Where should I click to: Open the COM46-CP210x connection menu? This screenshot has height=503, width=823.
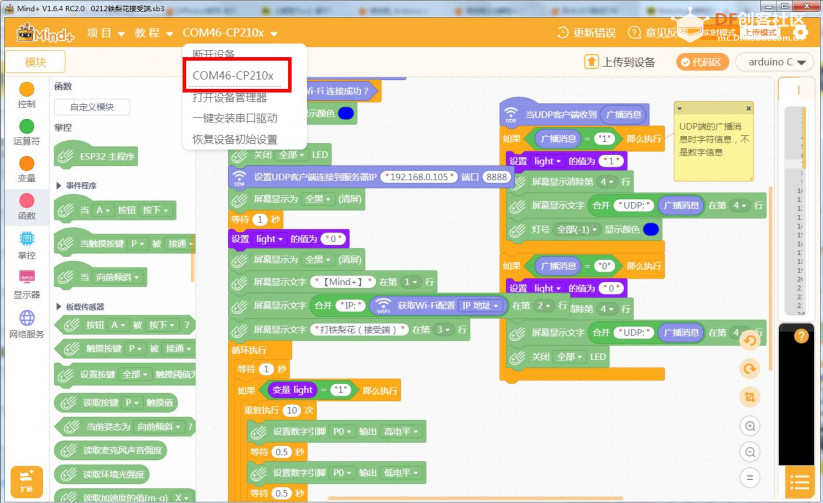pyautogui.click(x=230, y=33)
